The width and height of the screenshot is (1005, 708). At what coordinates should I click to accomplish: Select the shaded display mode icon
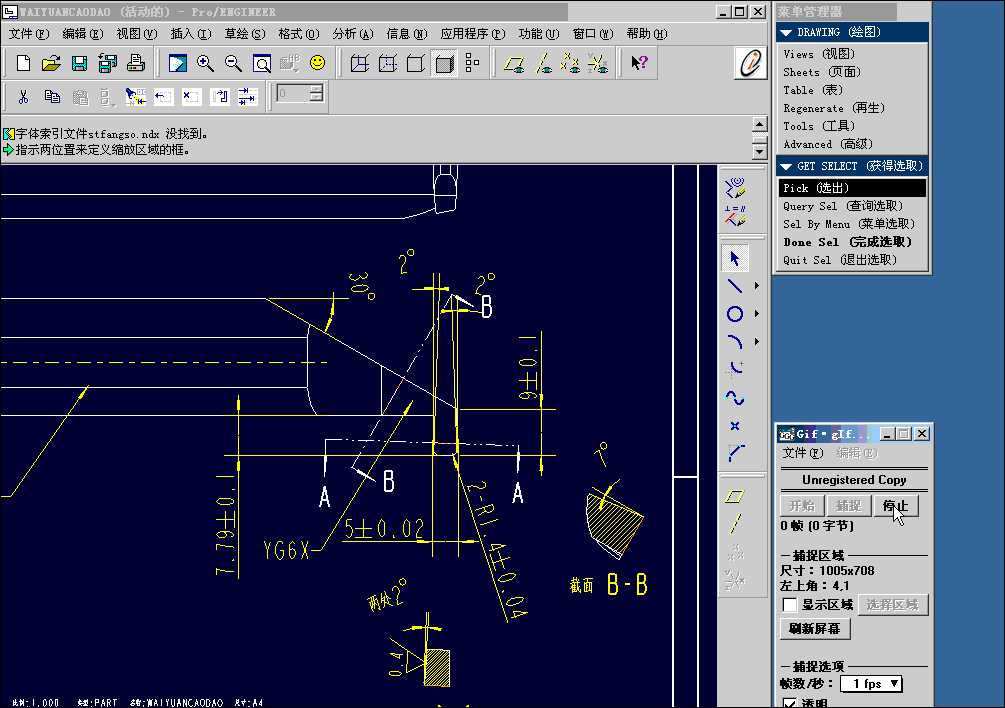pos(444,63)
